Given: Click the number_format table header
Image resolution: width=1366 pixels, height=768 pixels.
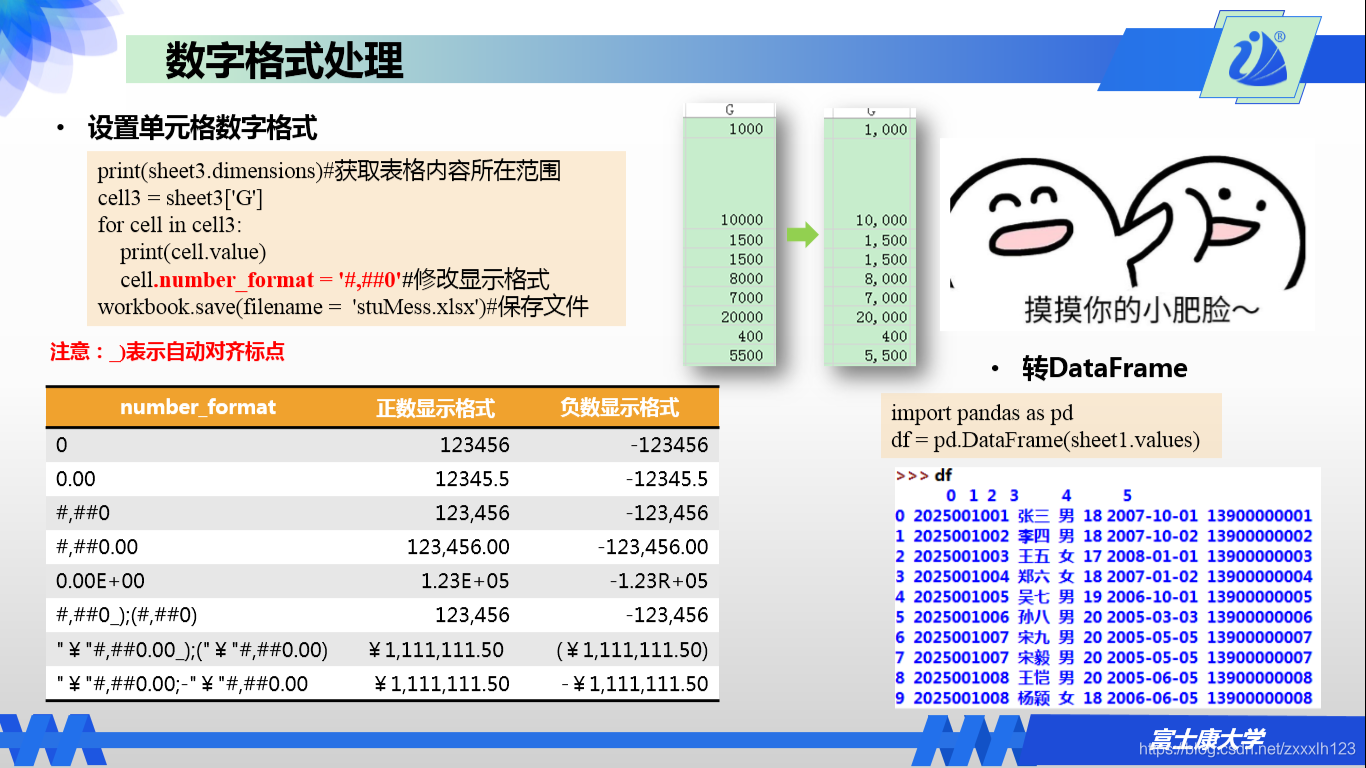Looking at the screenshot, I should tap(198, 407).
